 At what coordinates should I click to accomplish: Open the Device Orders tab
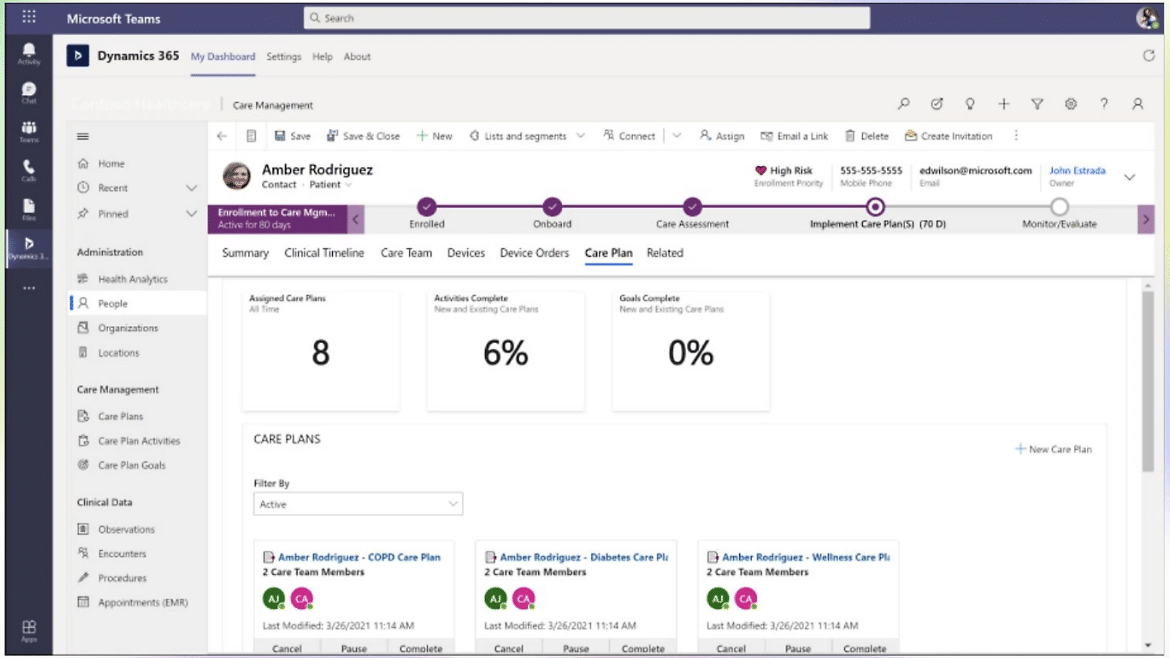point(534,253)
